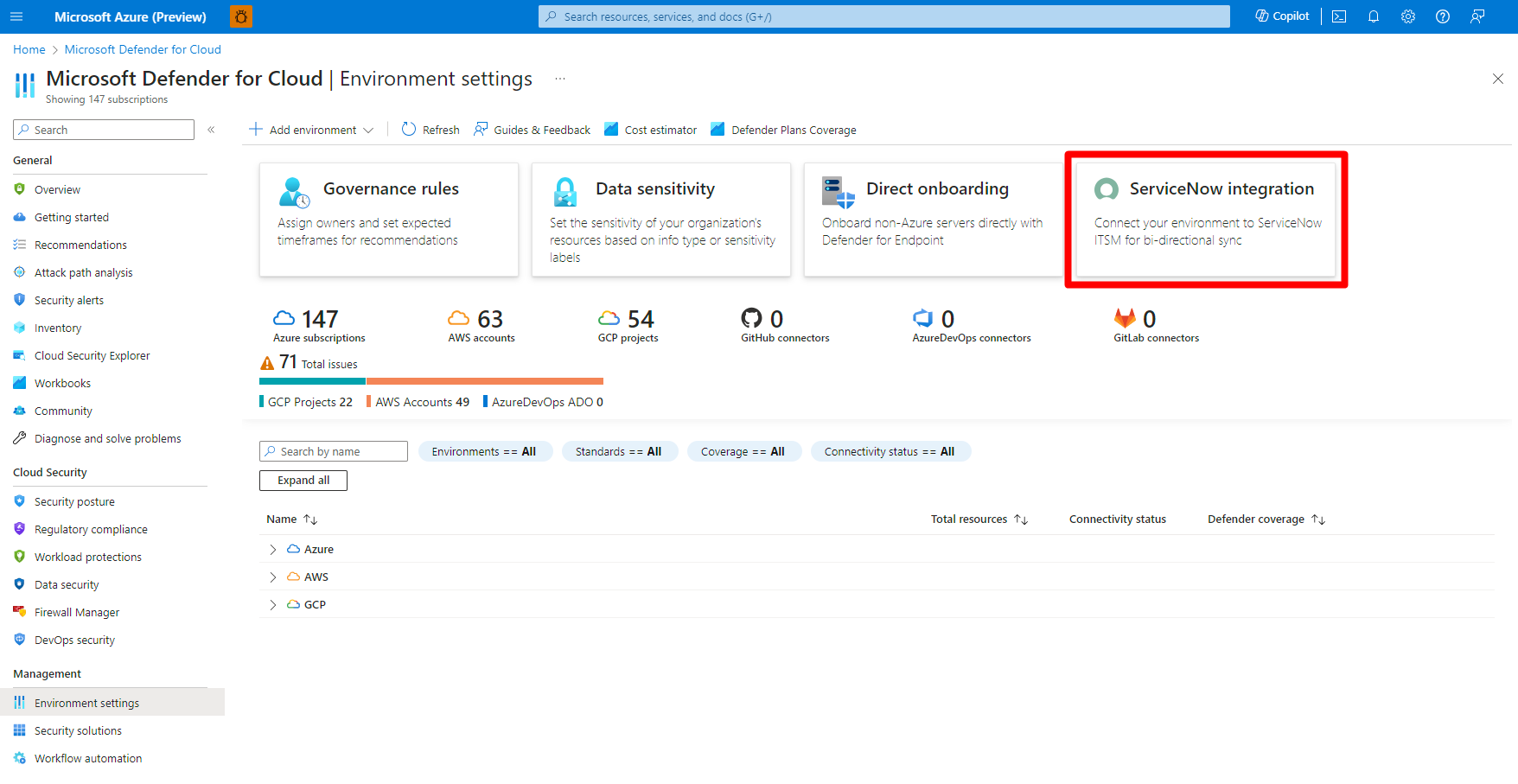
Task: Click the sidebar menu Search field
Action: [x=104, y=130]
